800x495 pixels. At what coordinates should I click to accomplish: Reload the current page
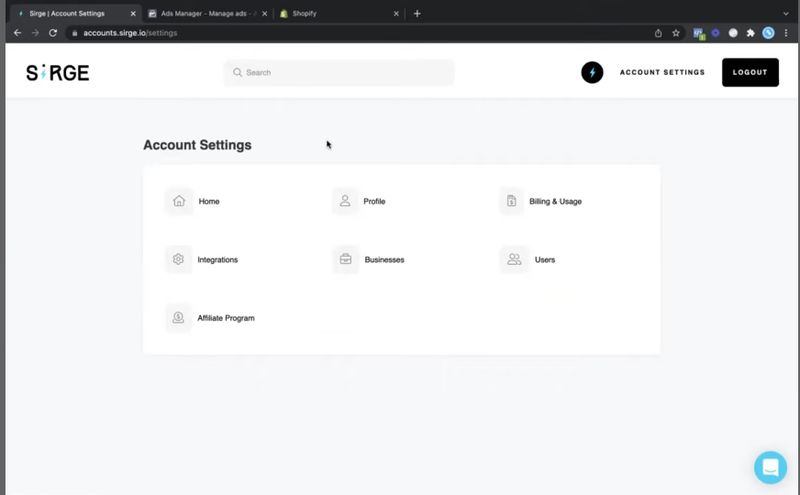tap(53, 33)
